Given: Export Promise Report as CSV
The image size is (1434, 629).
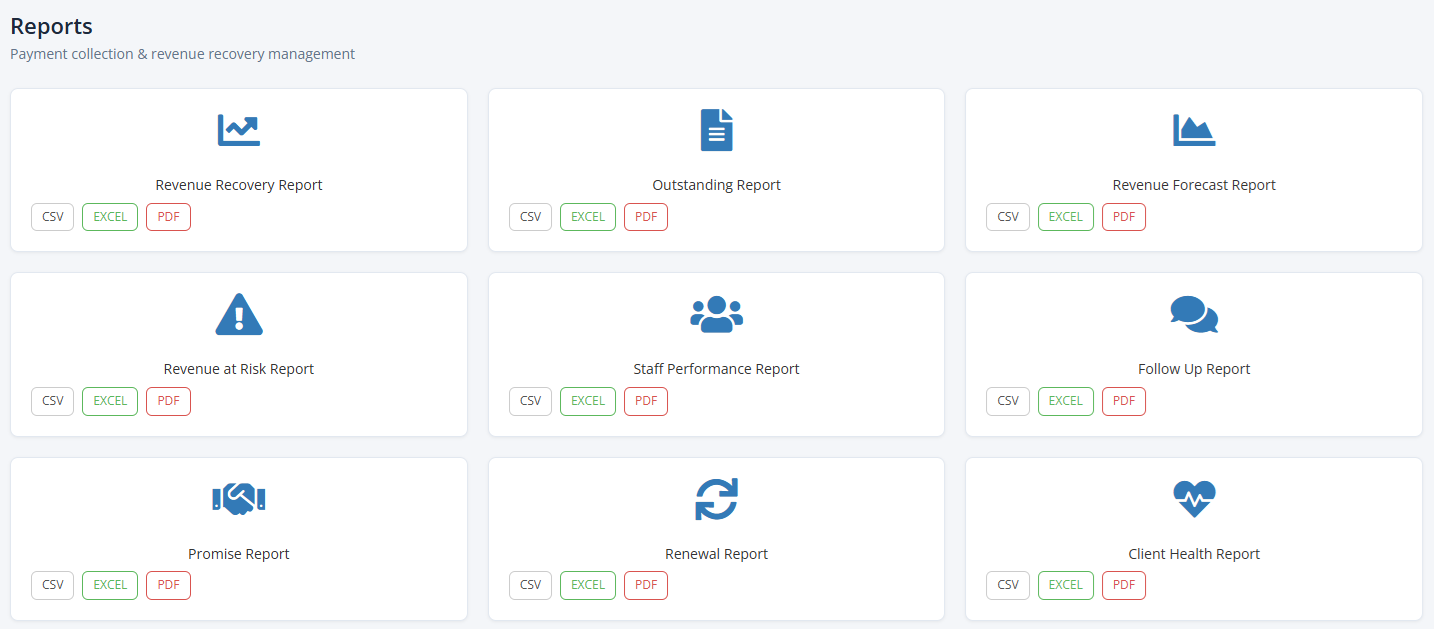Looking at the screenshot, I should (x=53, y=586).
